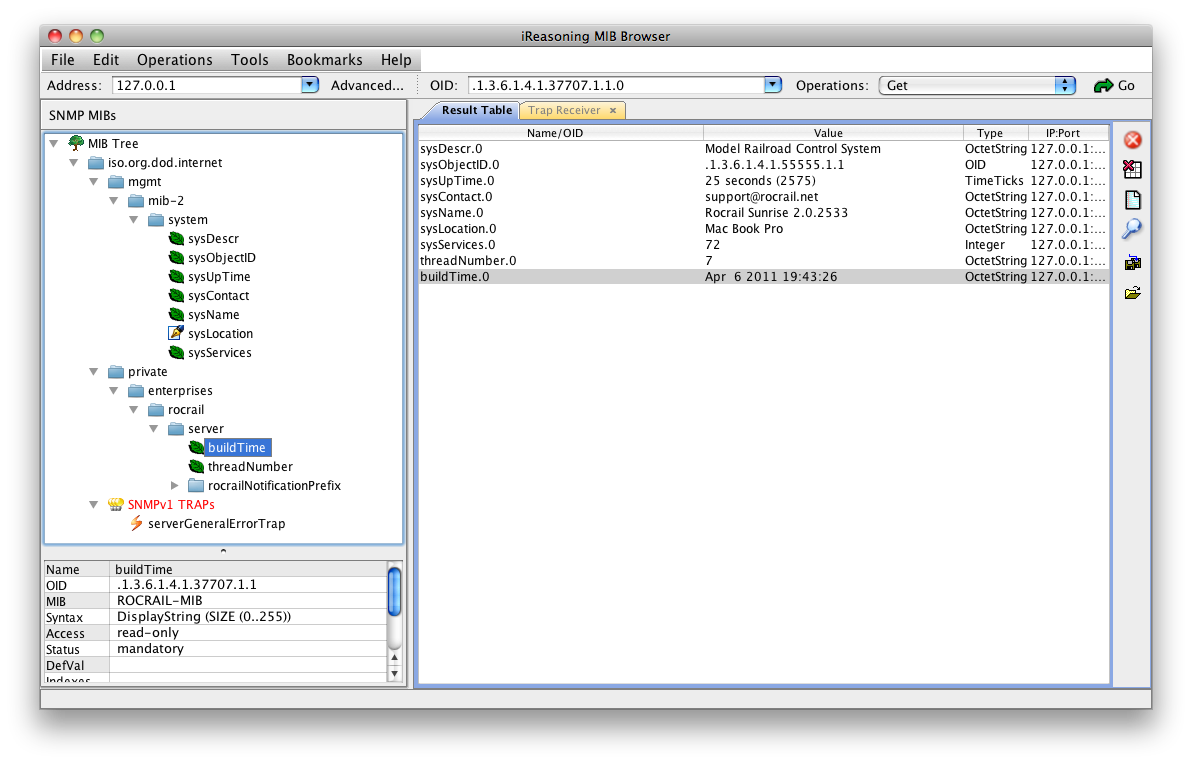Open the OID dropdown list

pos(772,86)
